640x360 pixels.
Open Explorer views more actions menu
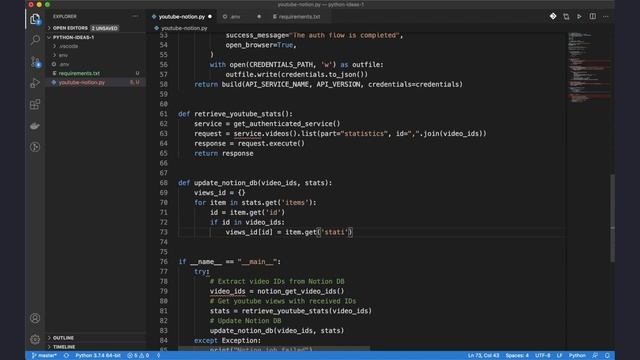click(x=135, y=16)
